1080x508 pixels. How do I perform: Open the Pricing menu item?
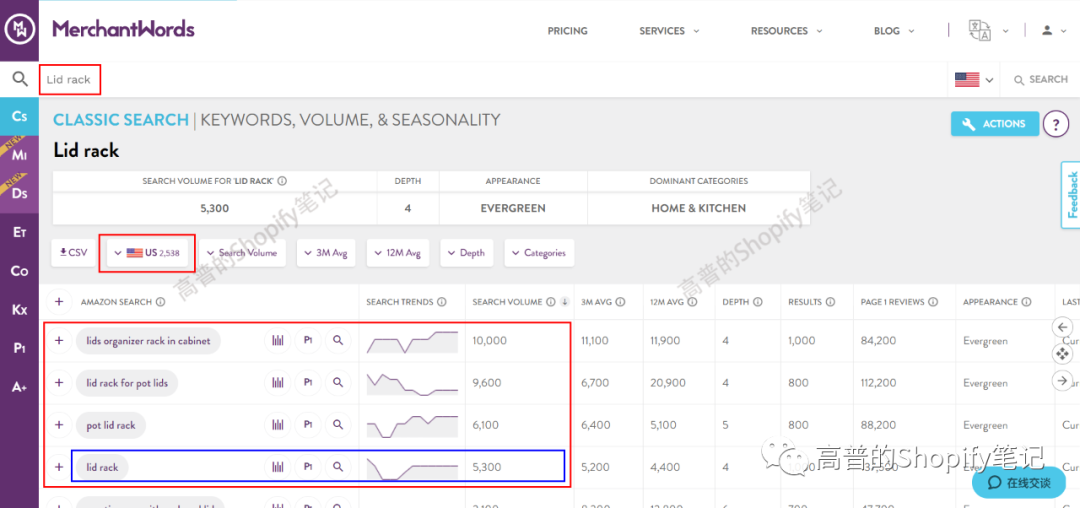click(567, 31)
